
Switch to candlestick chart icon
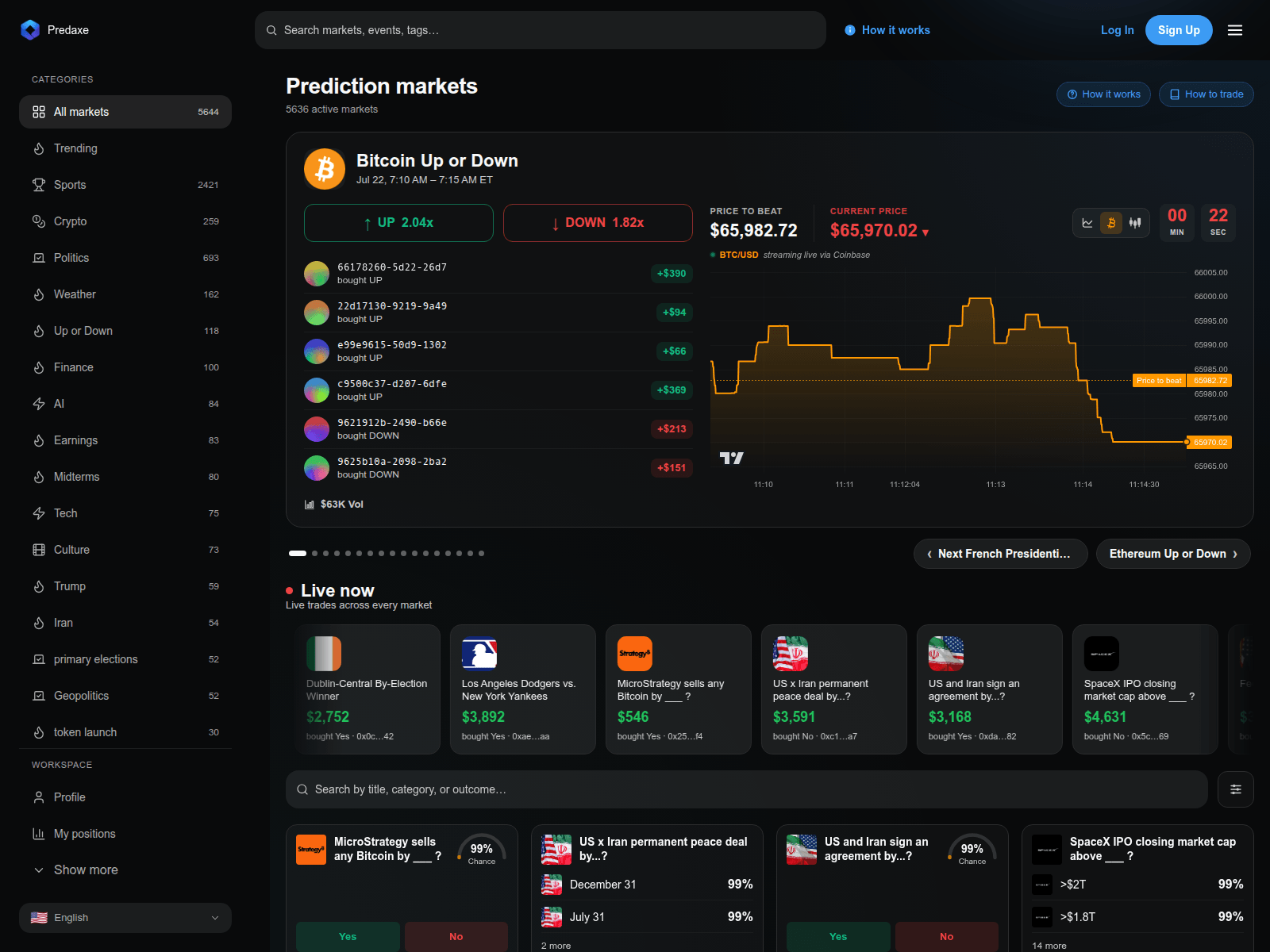click(1135, 223)
